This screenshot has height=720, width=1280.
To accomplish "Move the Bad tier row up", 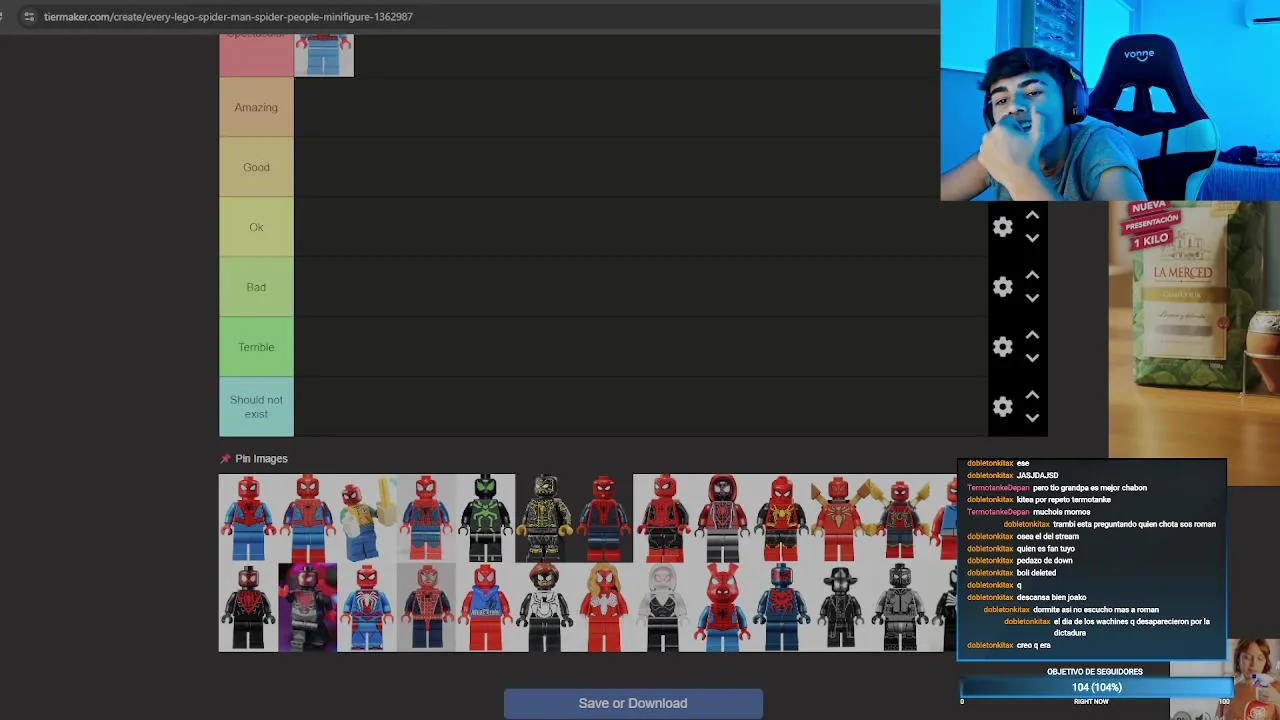I will [x=1032, y=275].
